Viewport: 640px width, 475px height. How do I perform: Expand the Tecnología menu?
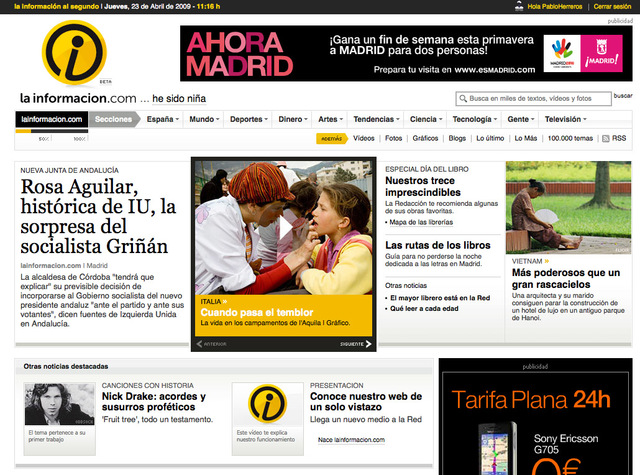click(x=474, y=119)
